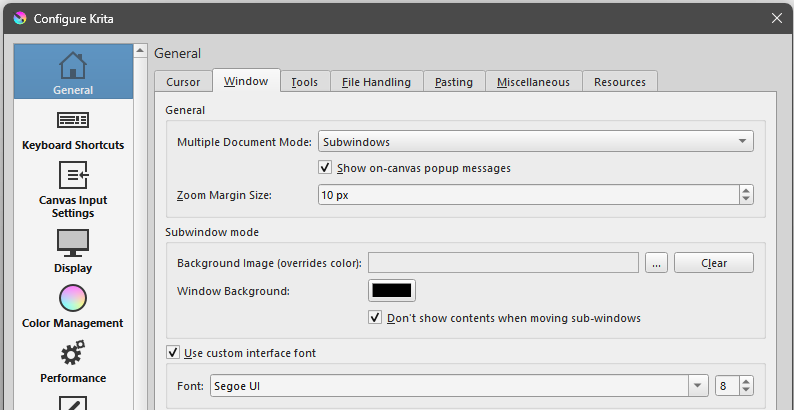Open the Miscellaneous tab
This screenshot has height=410, width=794.
tap(533, 82)
